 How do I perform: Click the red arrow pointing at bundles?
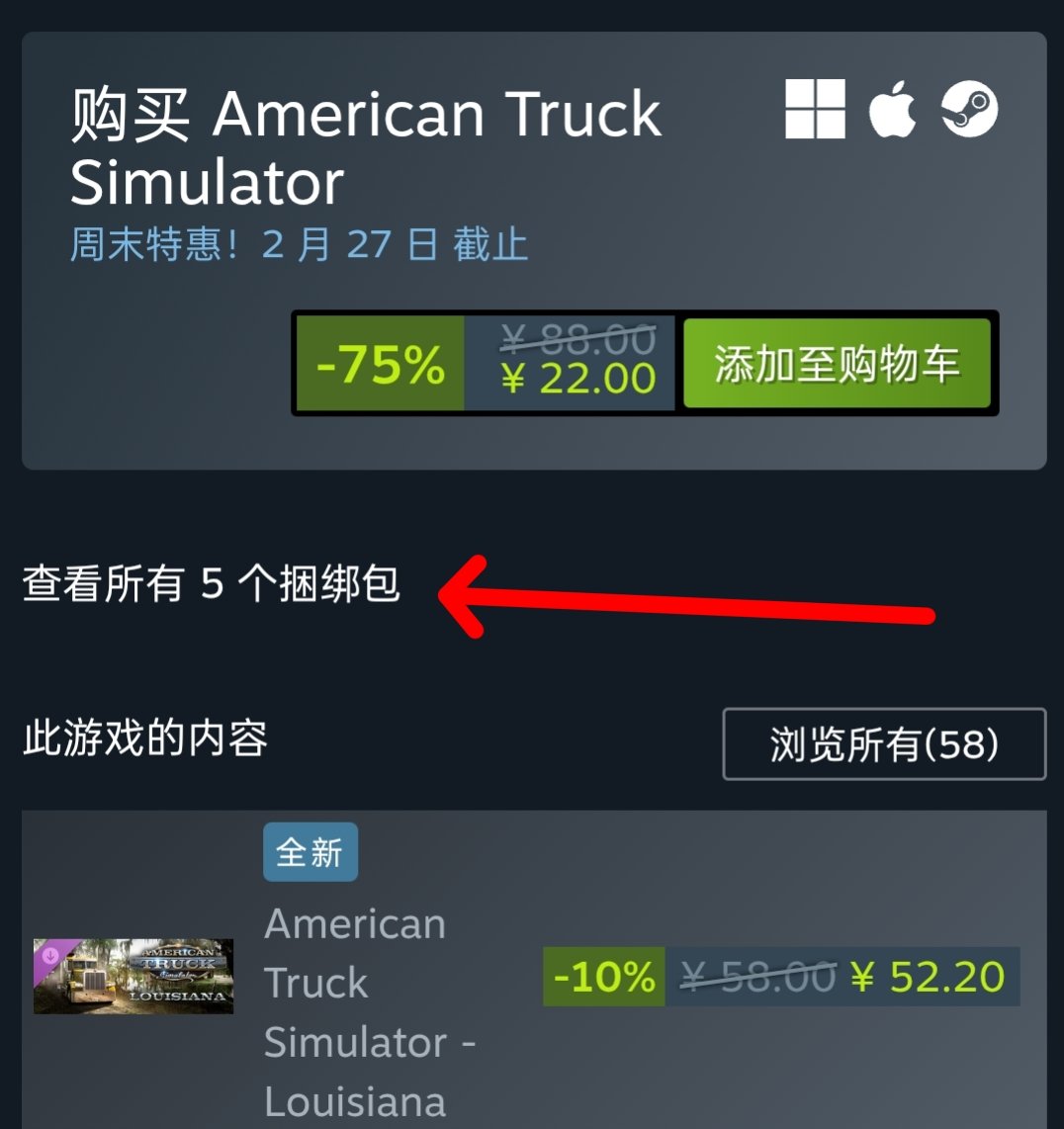[x=686, y=597]
